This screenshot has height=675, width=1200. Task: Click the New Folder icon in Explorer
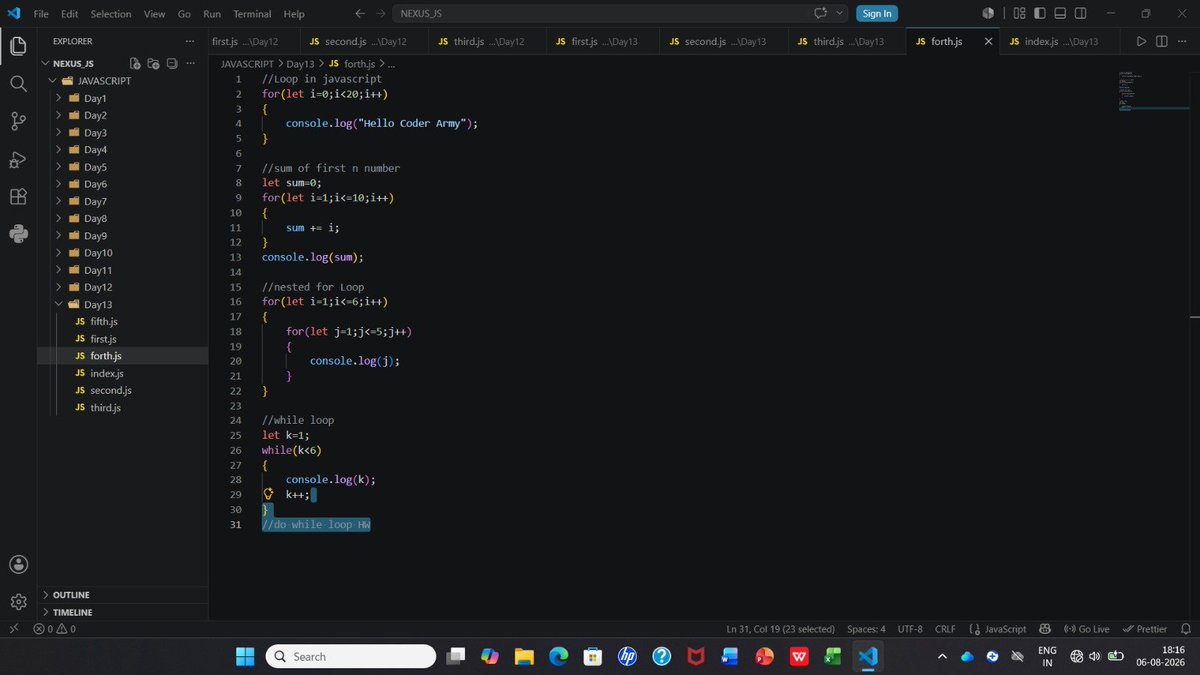coord(154,63)
